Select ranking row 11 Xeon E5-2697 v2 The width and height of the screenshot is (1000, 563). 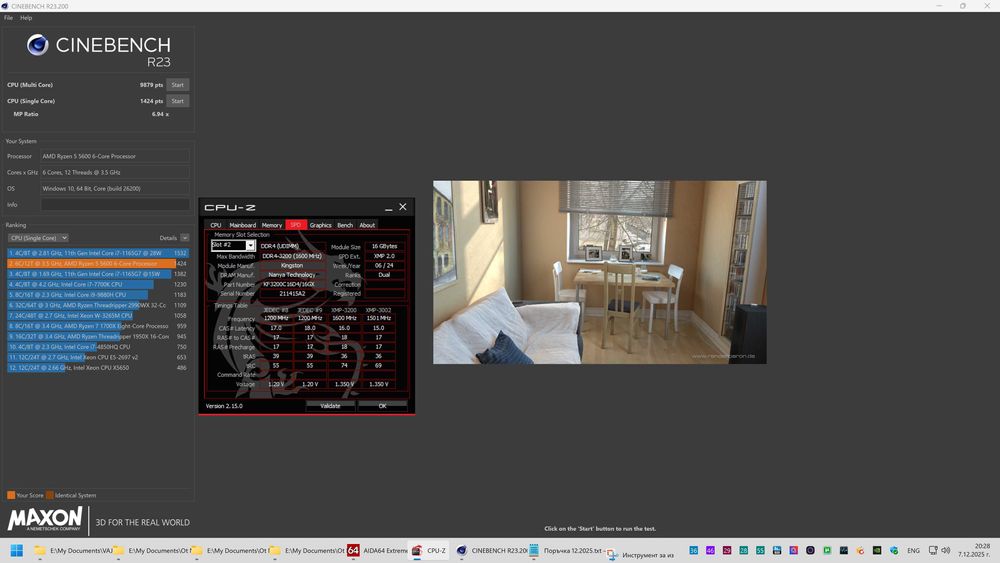pyautogui.click(x=98, y=357)
